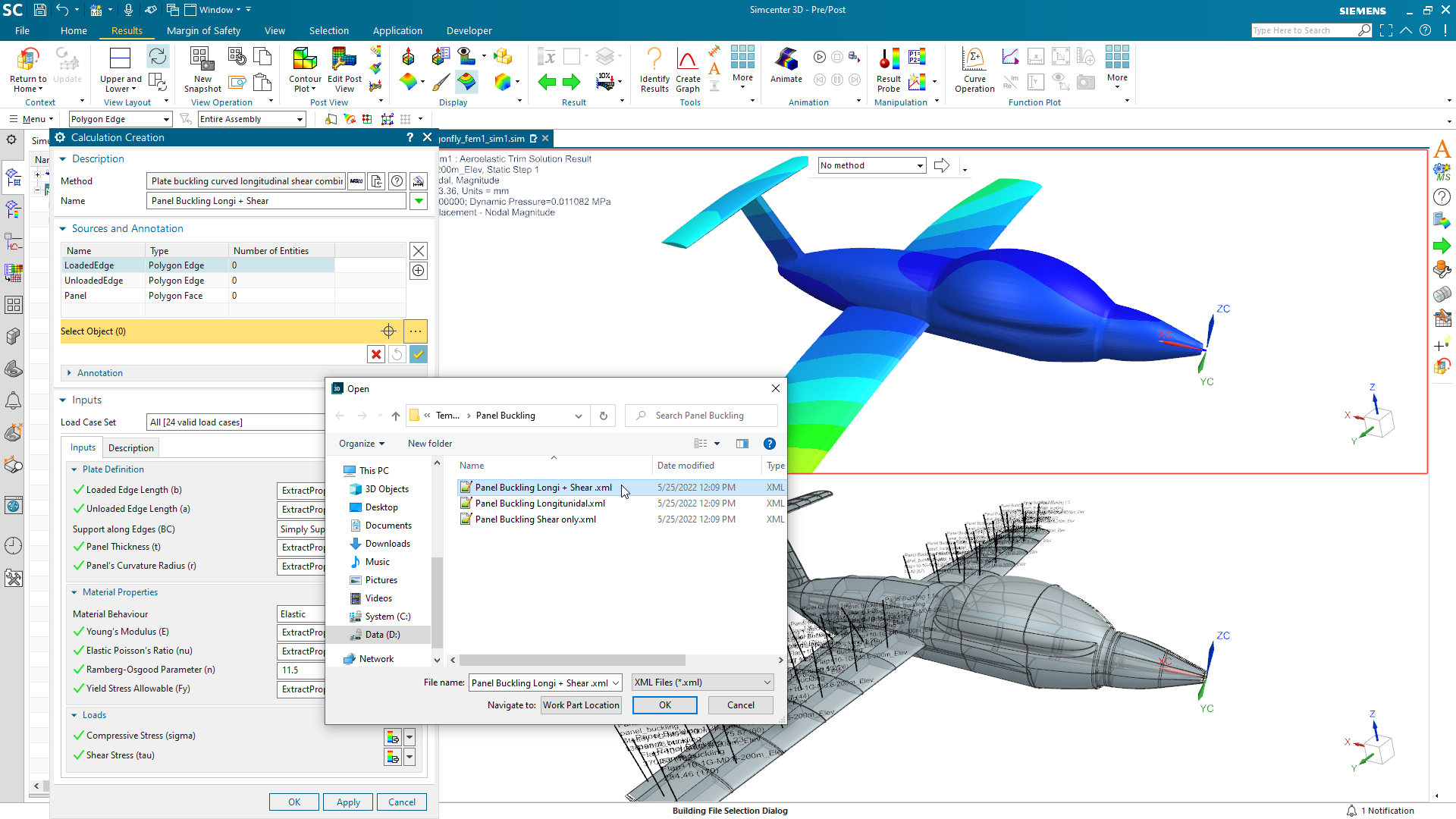Open the File menu
This screenshot has width=1456, height=819.
22,30
